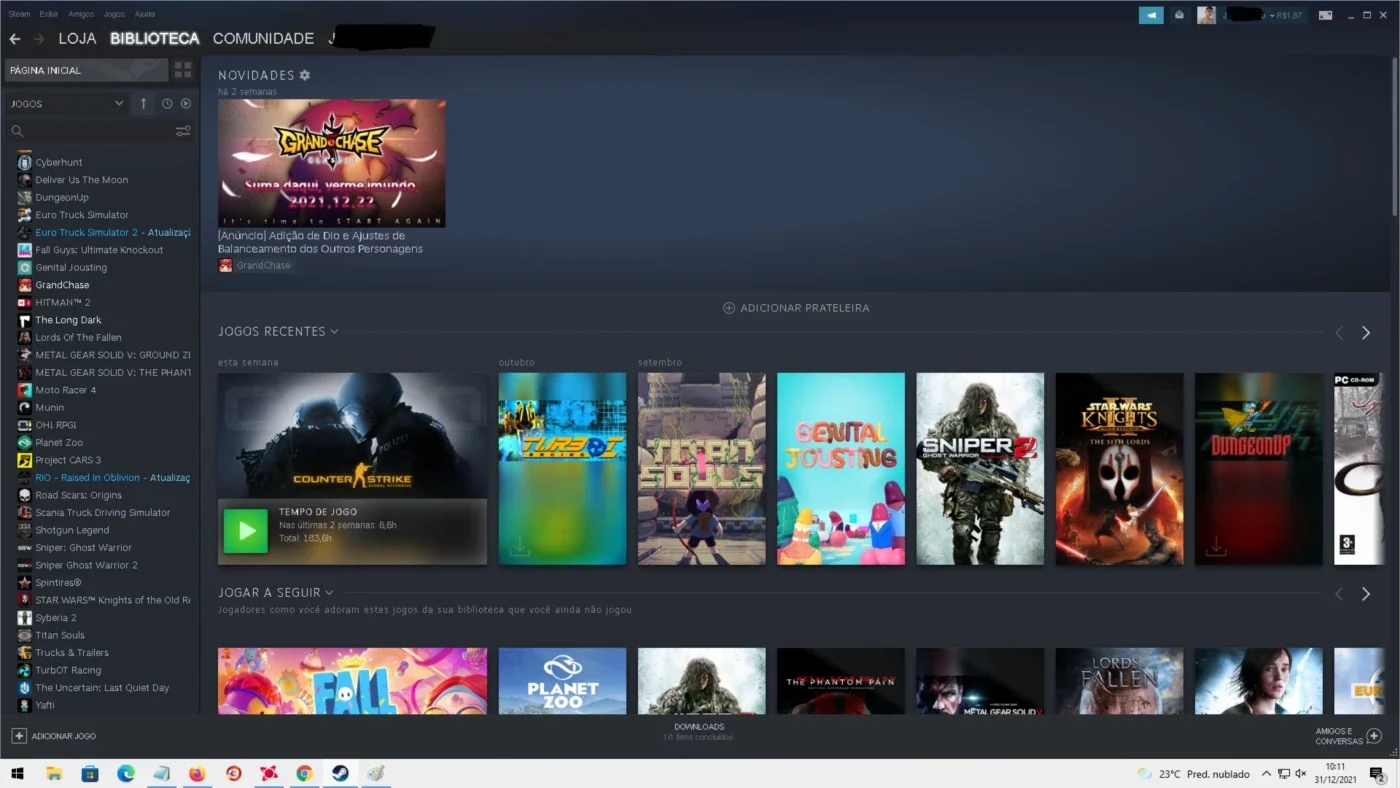The image size is (1400, 788).
Task: Open the Amigos menu
Action: pyautogui.click(x=81, y=14)
